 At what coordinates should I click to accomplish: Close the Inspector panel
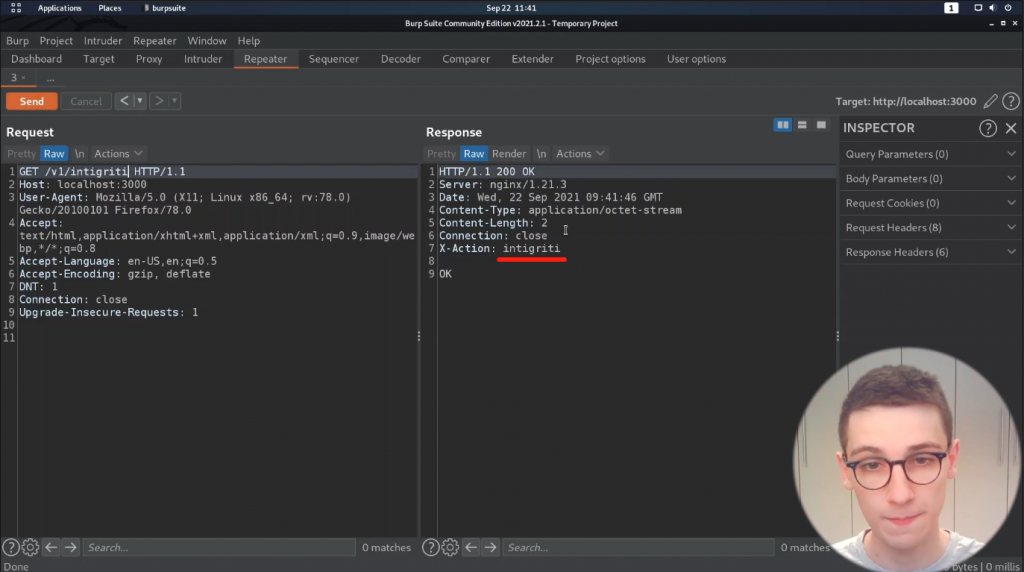coord(1011,128)
